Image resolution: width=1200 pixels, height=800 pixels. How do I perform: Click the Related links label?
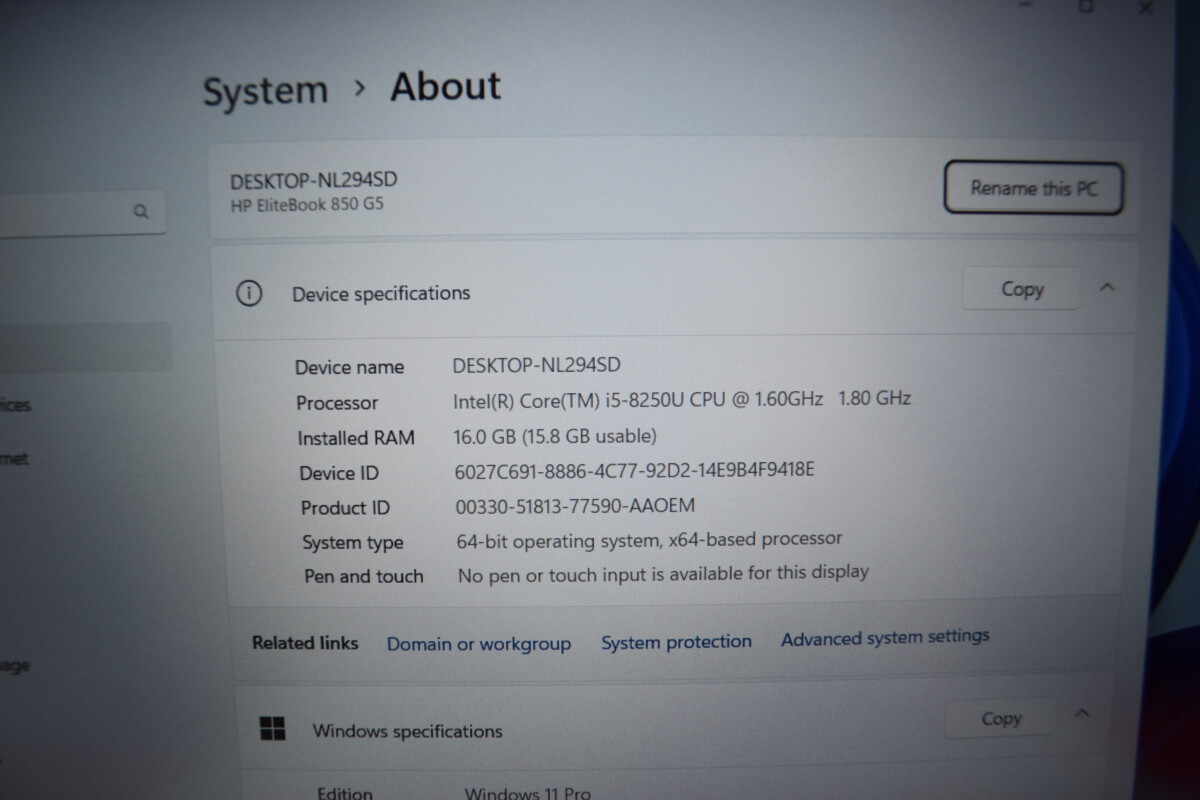[x=305, y=643]
